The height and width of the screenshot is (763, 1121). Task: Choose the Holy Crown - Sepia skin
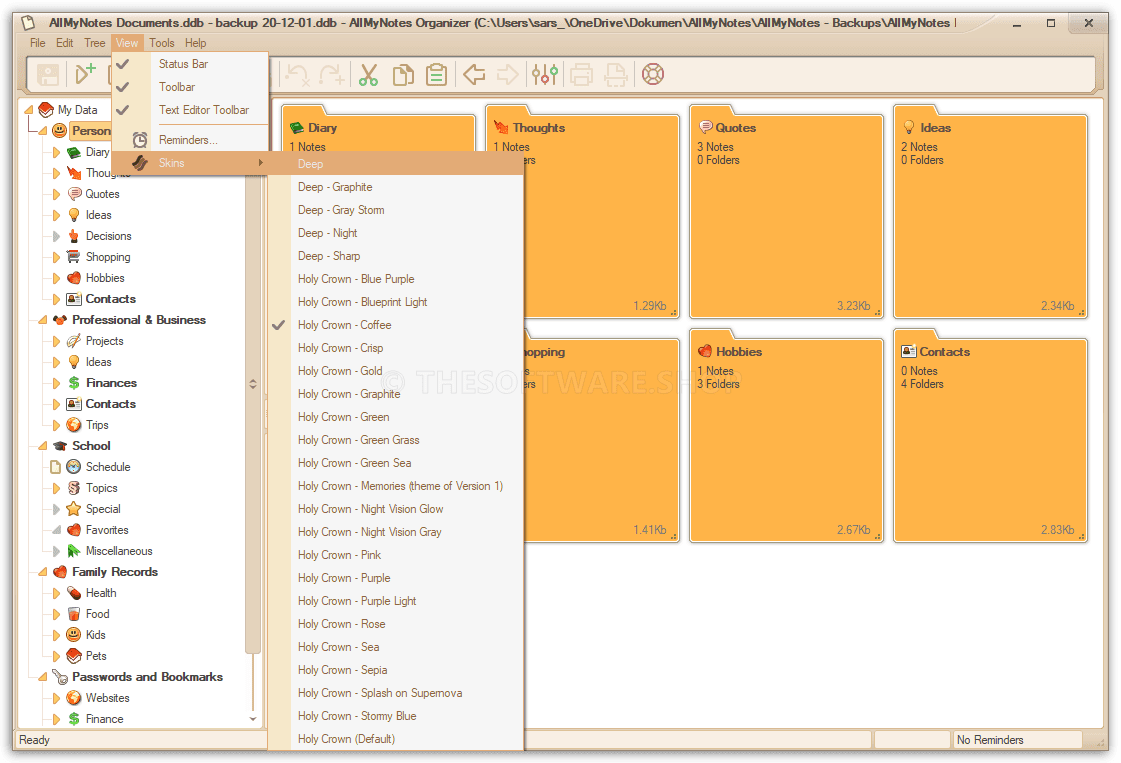396,669
